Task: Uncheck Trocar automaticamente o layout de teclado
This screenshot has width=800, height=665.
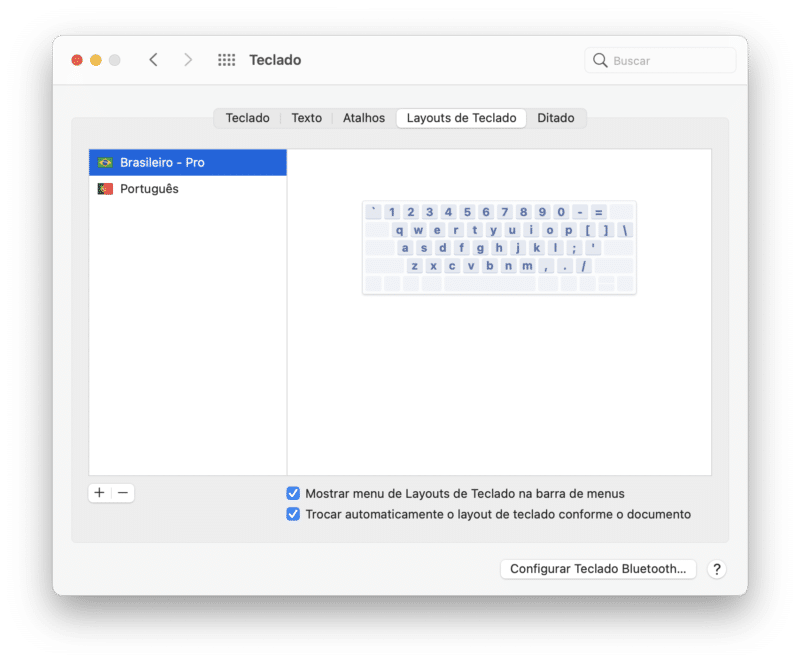Action: pos(293,514)
